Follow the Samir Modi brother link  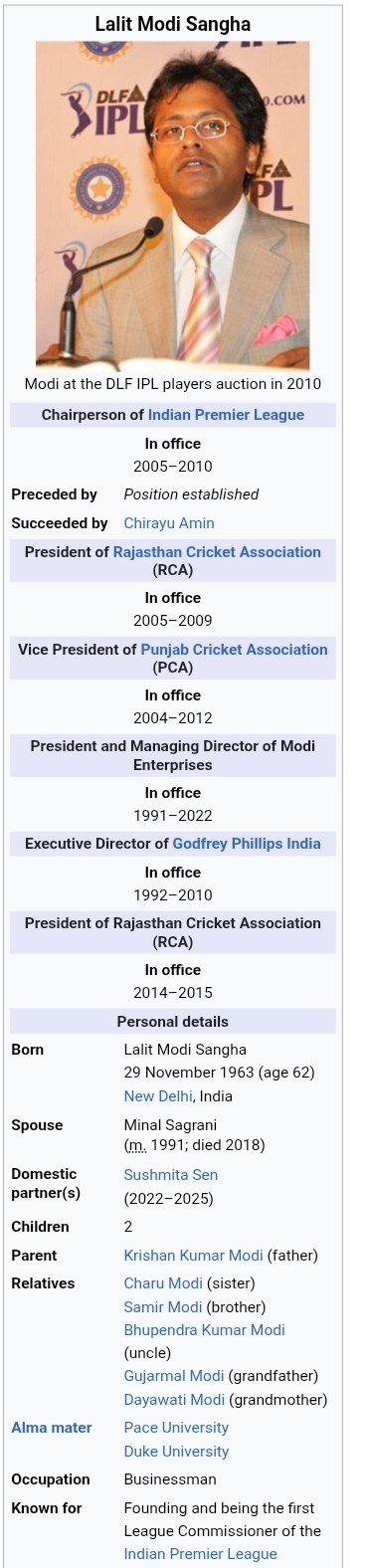(x=162, y=1307)
